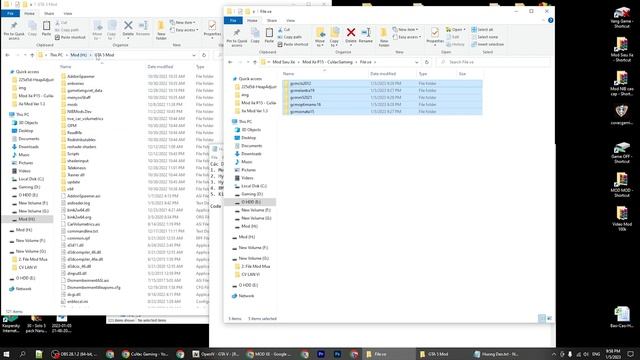Click Pin to Quick access in GTA 5 Mod window
This screenshot has height=360, width=640.
click(14, 30)
